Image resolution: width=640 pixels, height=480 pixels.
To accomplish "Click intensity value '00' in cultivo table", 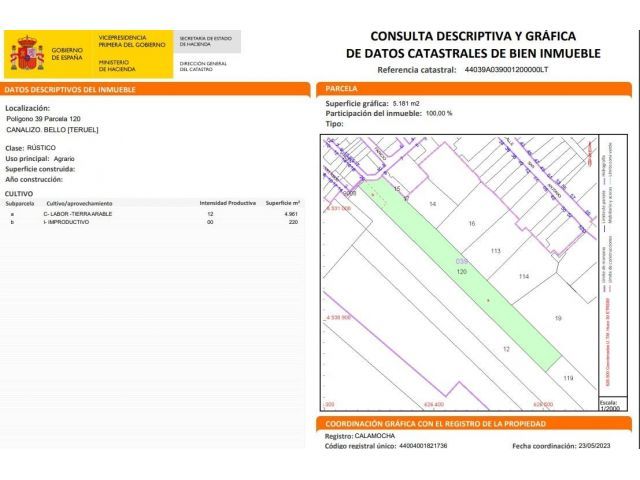I will [x=210, y=222].
